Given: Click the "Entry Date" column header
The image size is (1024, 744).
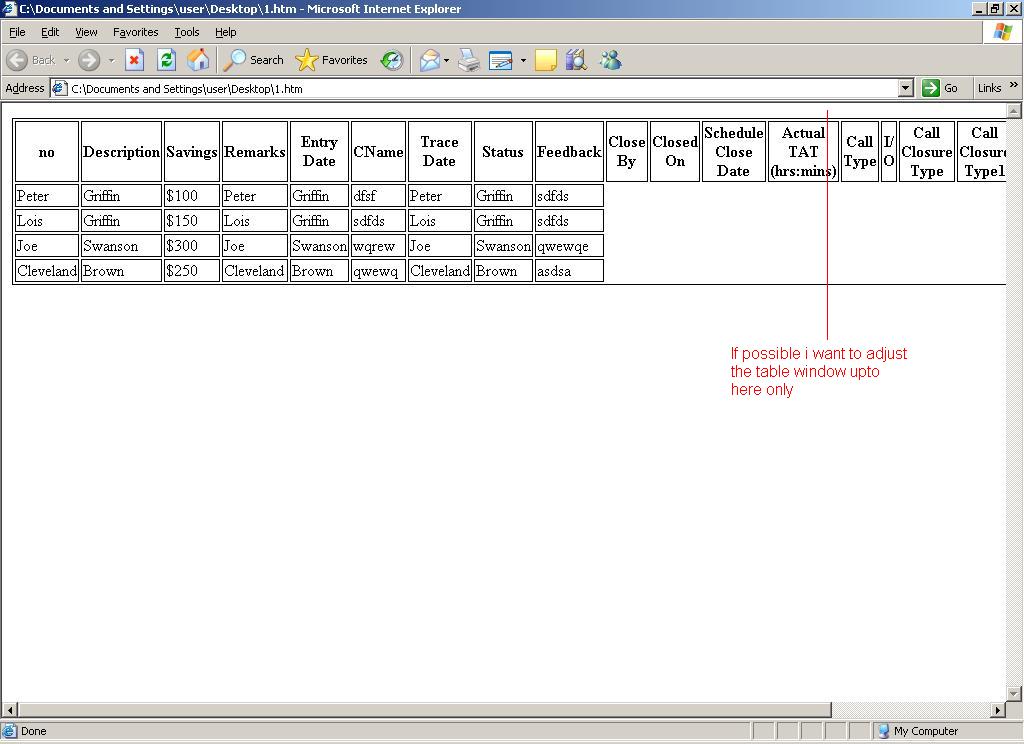Looking at the screenshot, I should pos(319,152).
